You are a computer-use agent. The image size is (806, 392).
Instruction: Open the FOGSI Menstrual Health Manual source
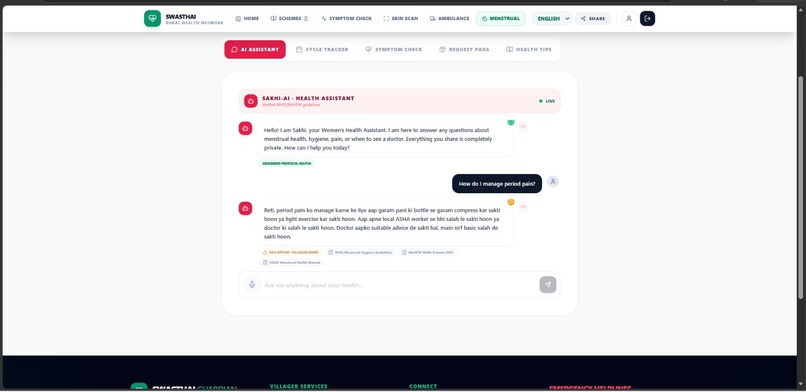(291, 263)
